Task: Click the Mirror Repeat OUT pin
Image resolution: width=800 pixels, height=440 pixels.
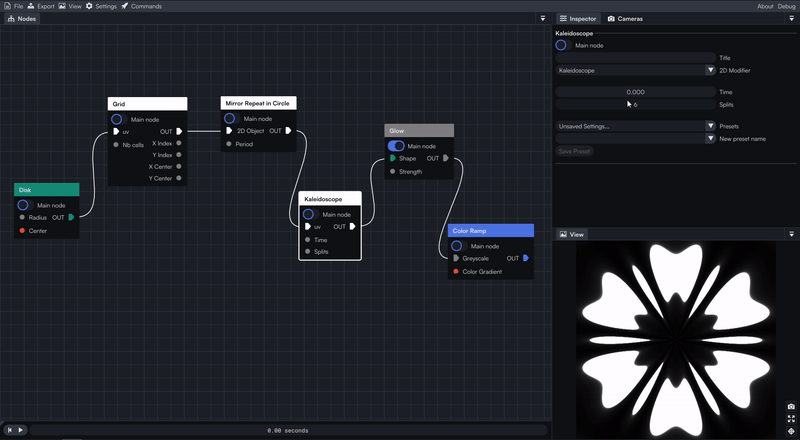Action: [288, 131]
